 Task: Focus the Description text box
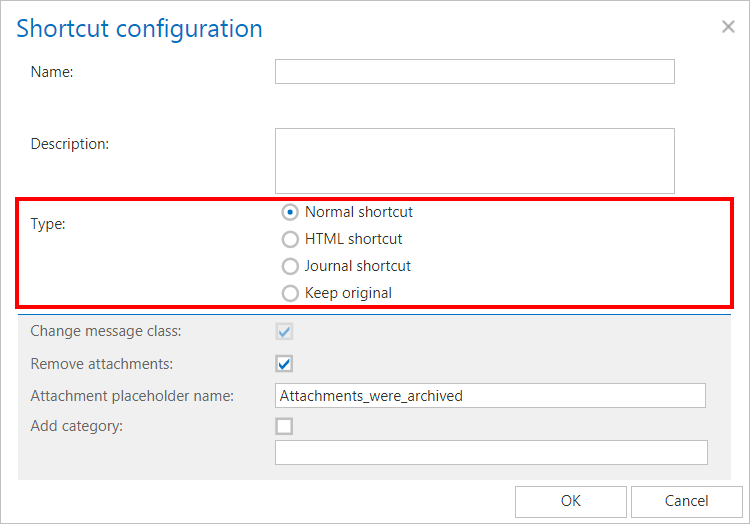pos(474,160)
